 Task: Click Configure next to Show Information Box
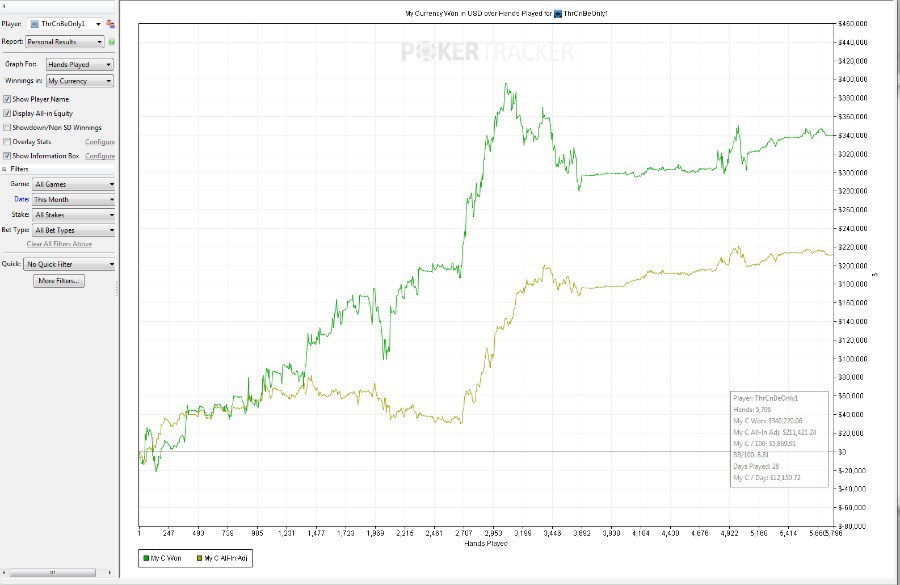(x=100, y=156)
